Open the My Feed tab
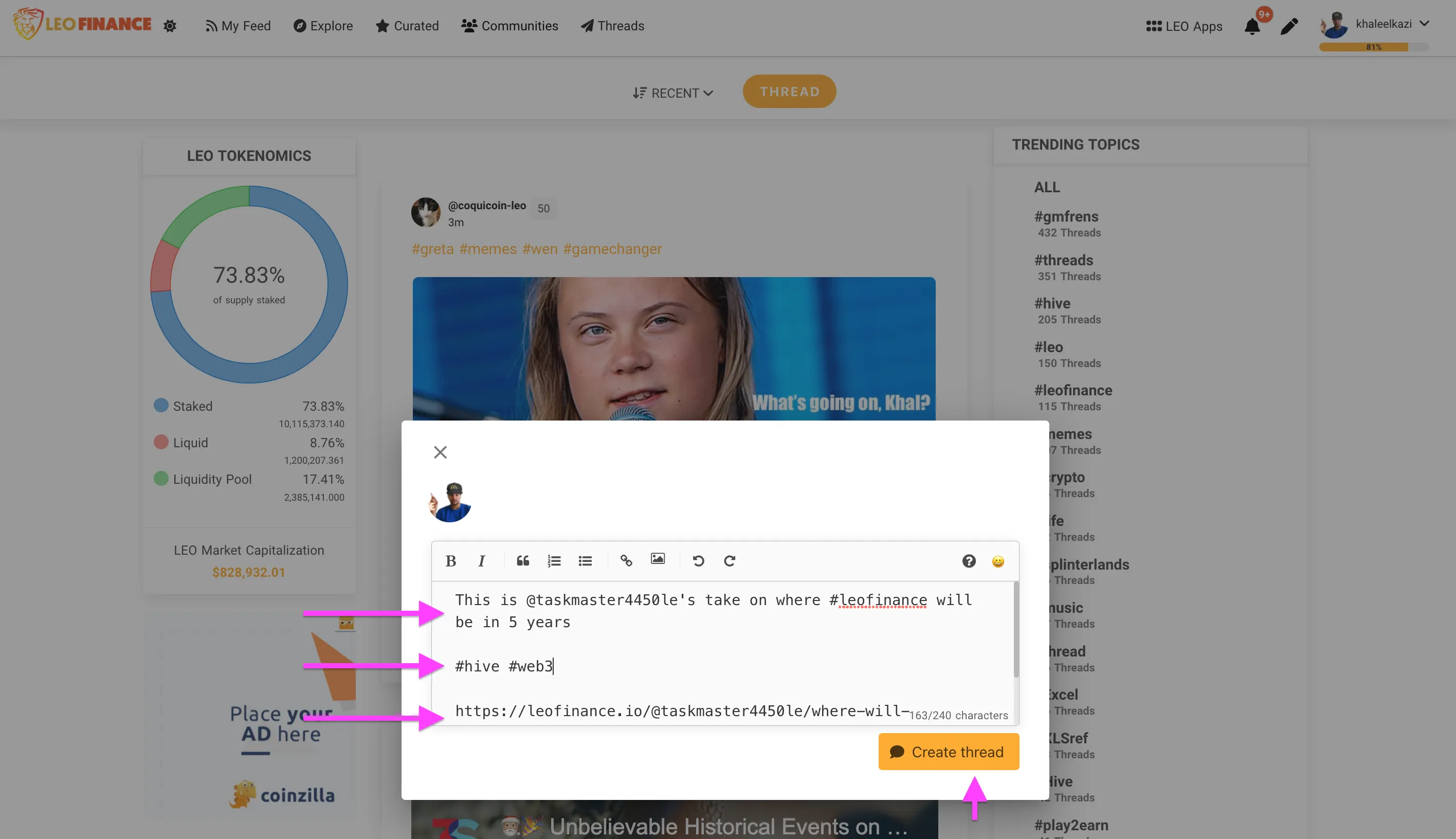This screenshot has width=1456, height=839. [x=238, y=26]
